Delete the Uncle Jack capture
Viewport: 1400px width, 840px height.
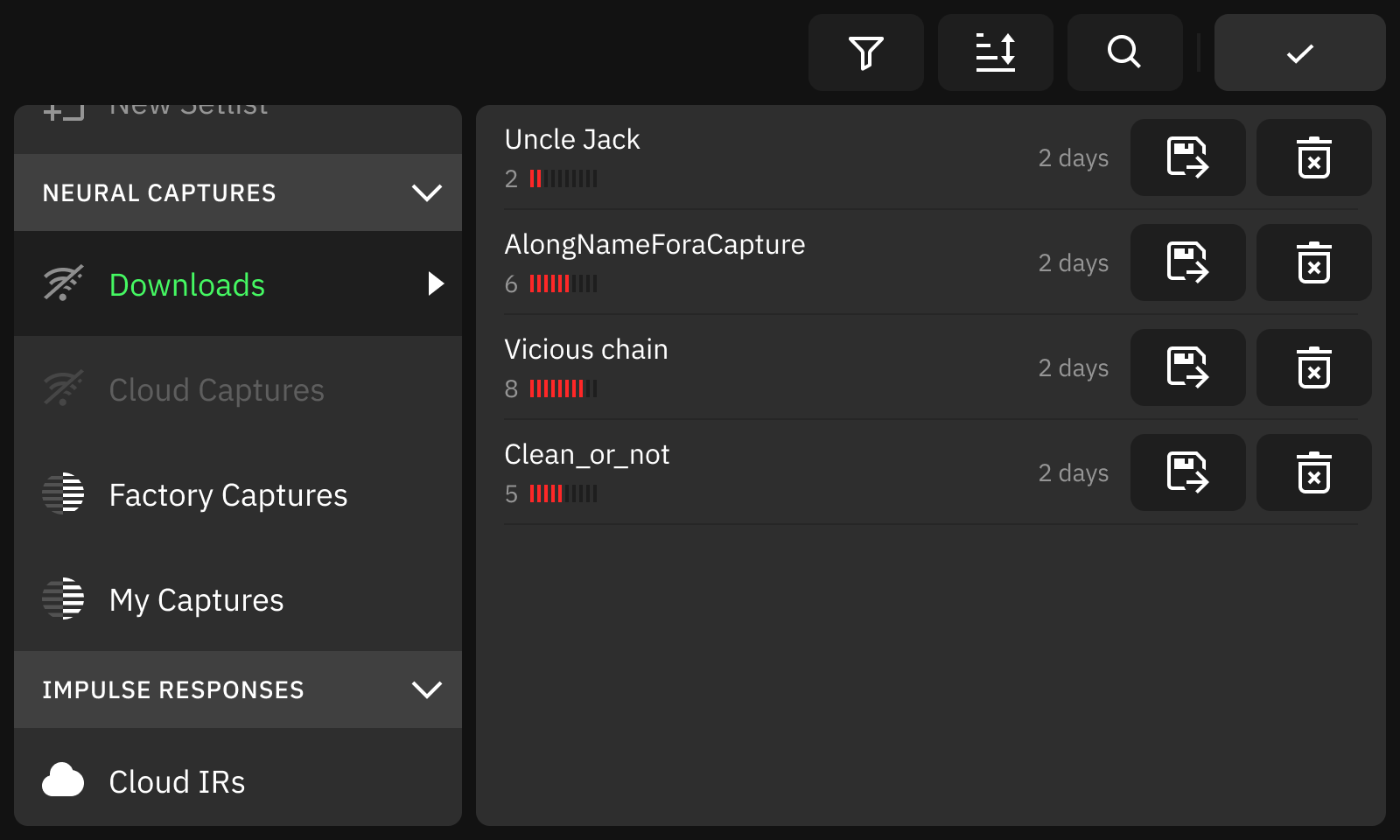[x=1313, y=157]
